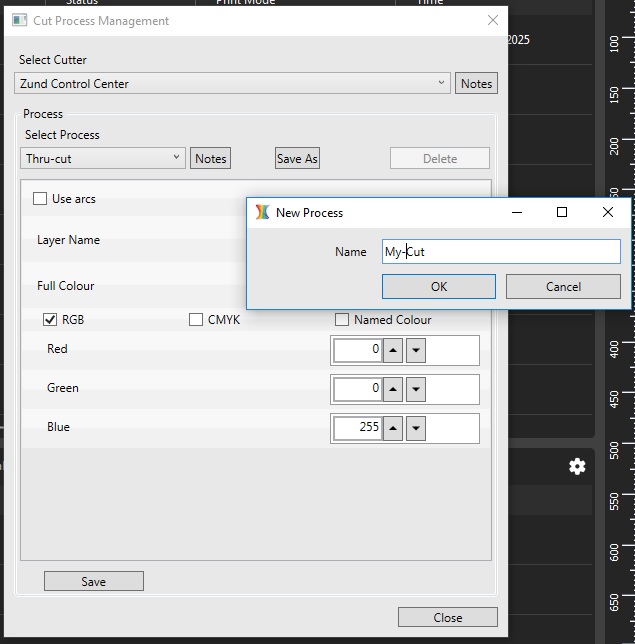635x644 pixels.
Task: Decrease the Blue value with down arrow
Action: point(416,428)
